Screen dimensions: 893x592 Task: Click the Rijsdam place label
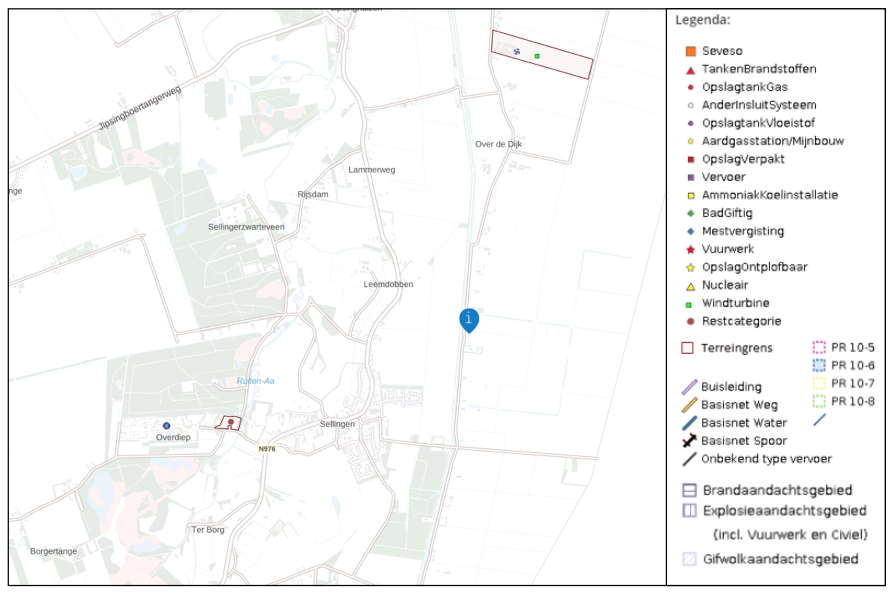point(313,194)
